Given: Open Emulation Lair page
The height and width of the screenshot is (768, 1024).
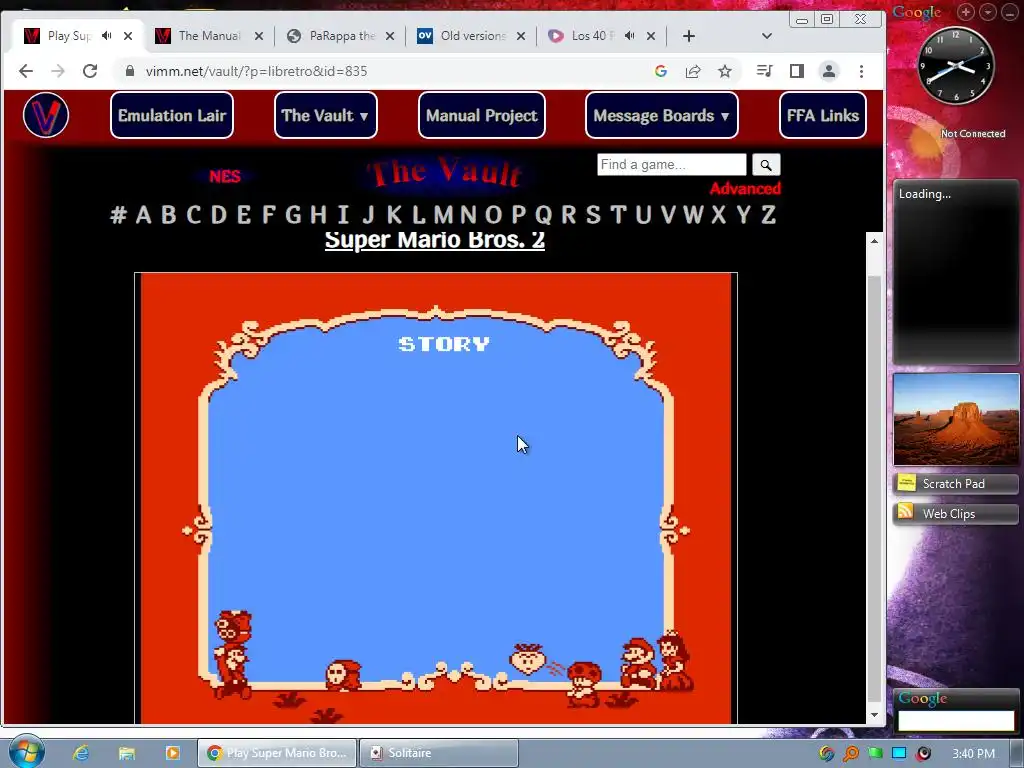Looking at the screenshot, I should pyautogui.click(x=172, y=115).
